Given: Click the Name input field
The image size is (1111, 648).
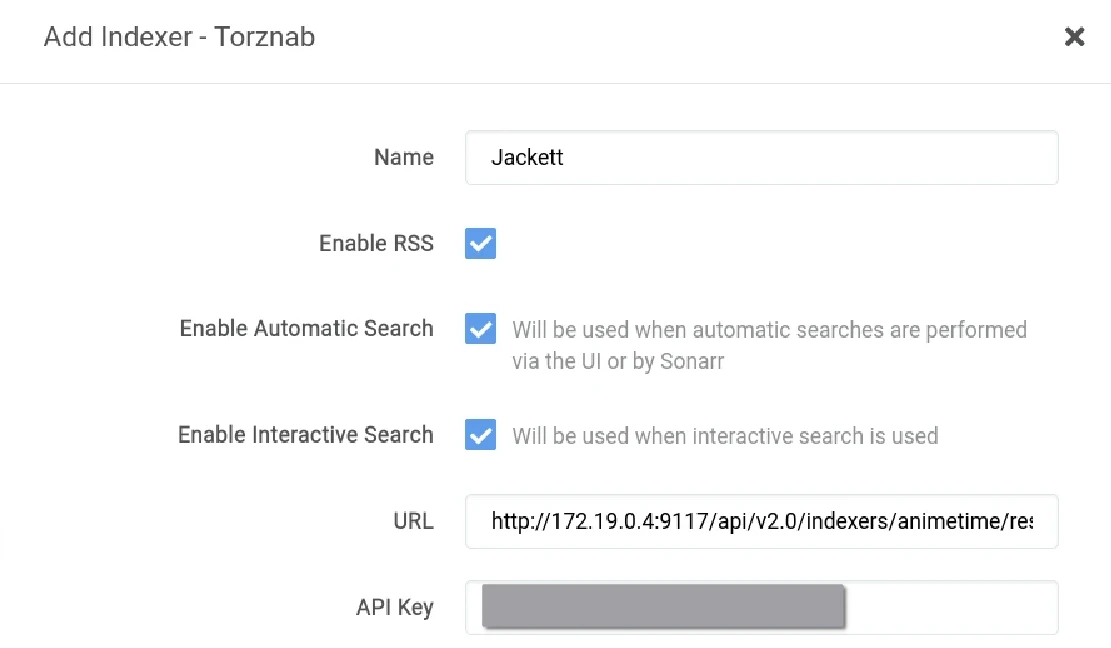Looking at the screenshot, I should pos(760,158).
